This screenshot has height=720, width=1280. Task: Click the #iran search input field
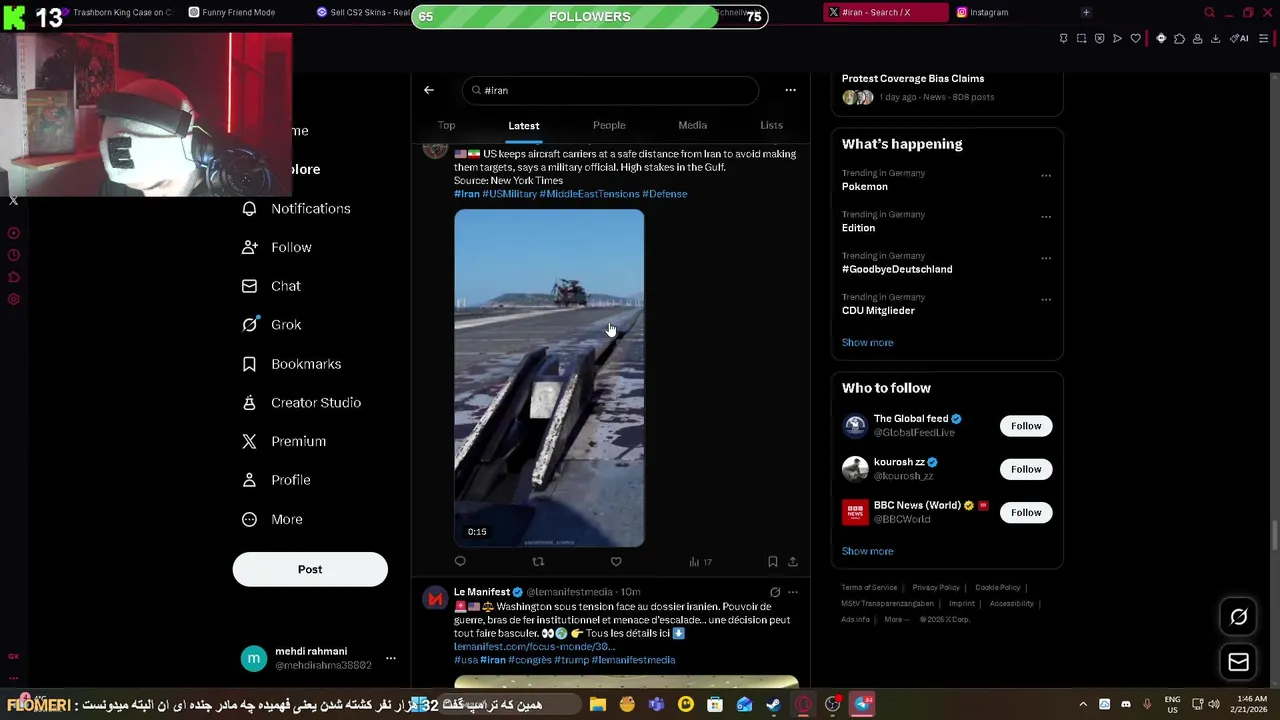pos(610,90)
